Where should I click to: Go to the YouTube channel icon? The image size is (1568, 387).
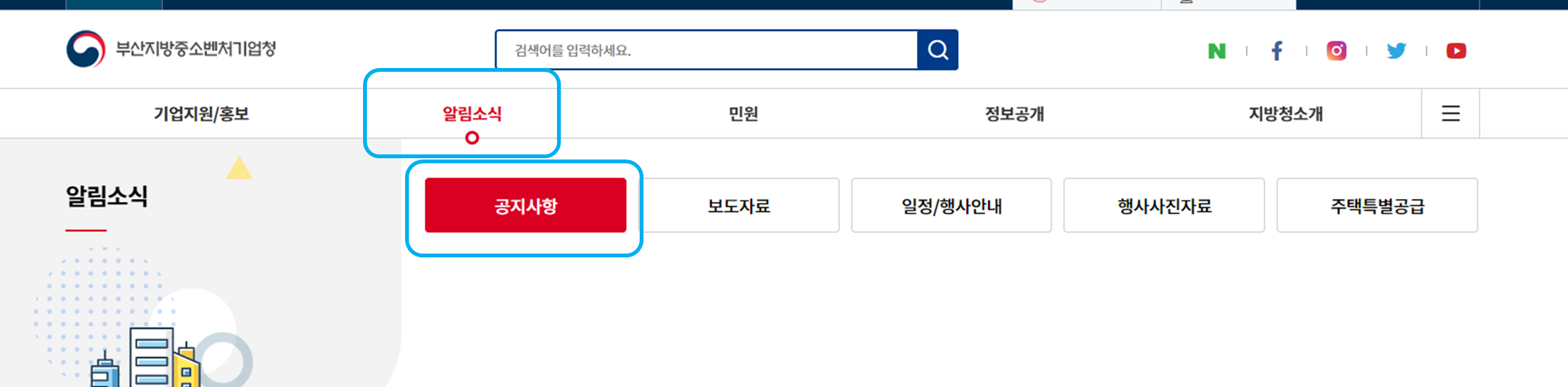pos(1456,51)
